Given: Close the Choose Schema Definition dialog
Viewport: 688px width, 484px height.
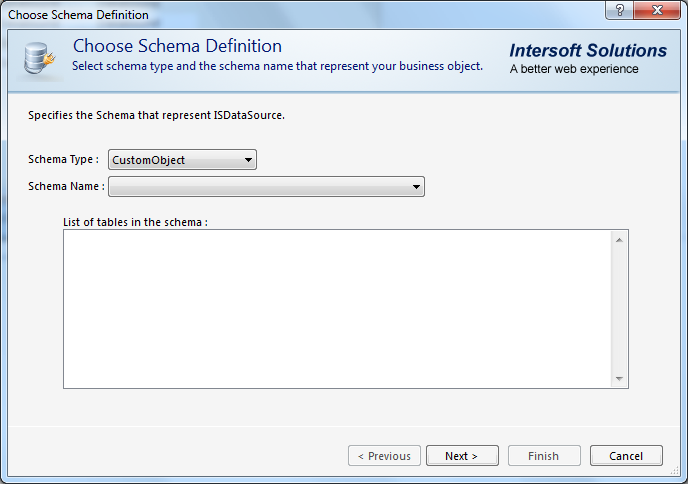Looking at the screenshot, I should (x=656, y=11).
